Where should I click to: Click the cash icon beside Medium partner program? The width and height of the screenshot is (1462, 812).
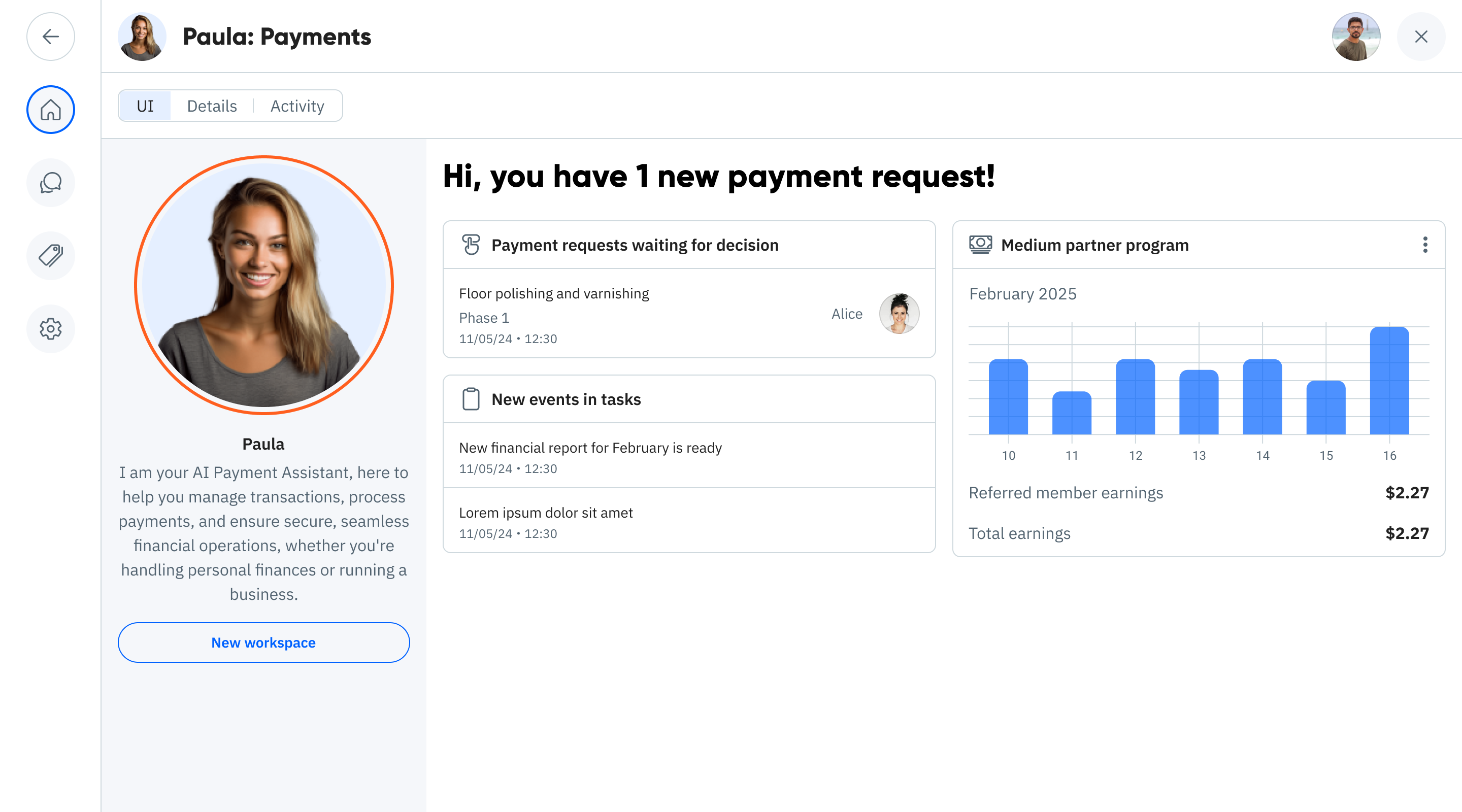(980, 245)
